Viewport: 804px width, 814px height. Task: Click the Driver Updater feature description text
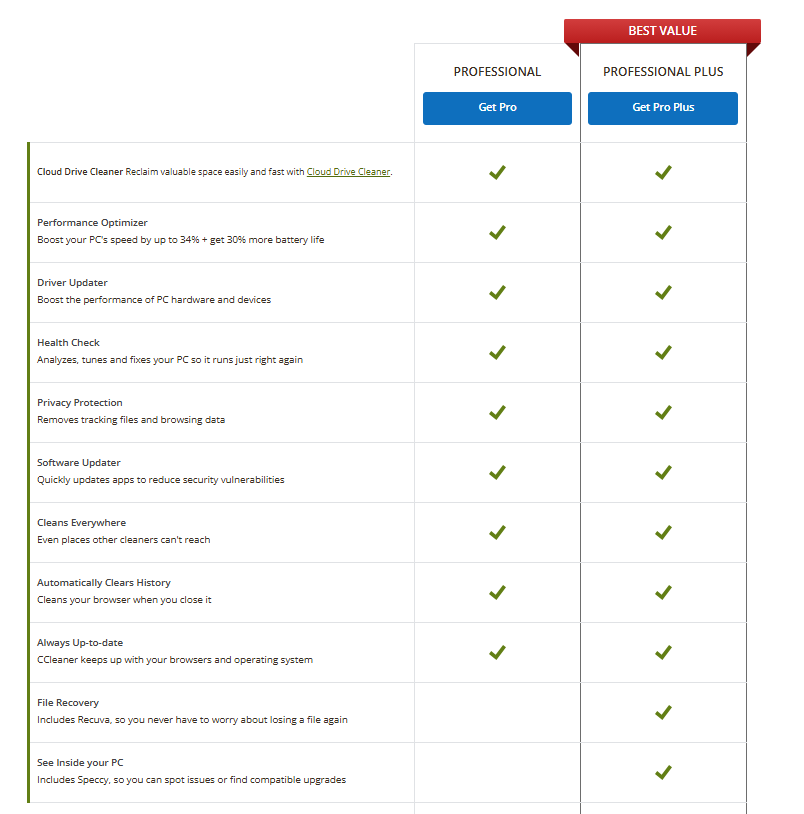tap(154, 300)
